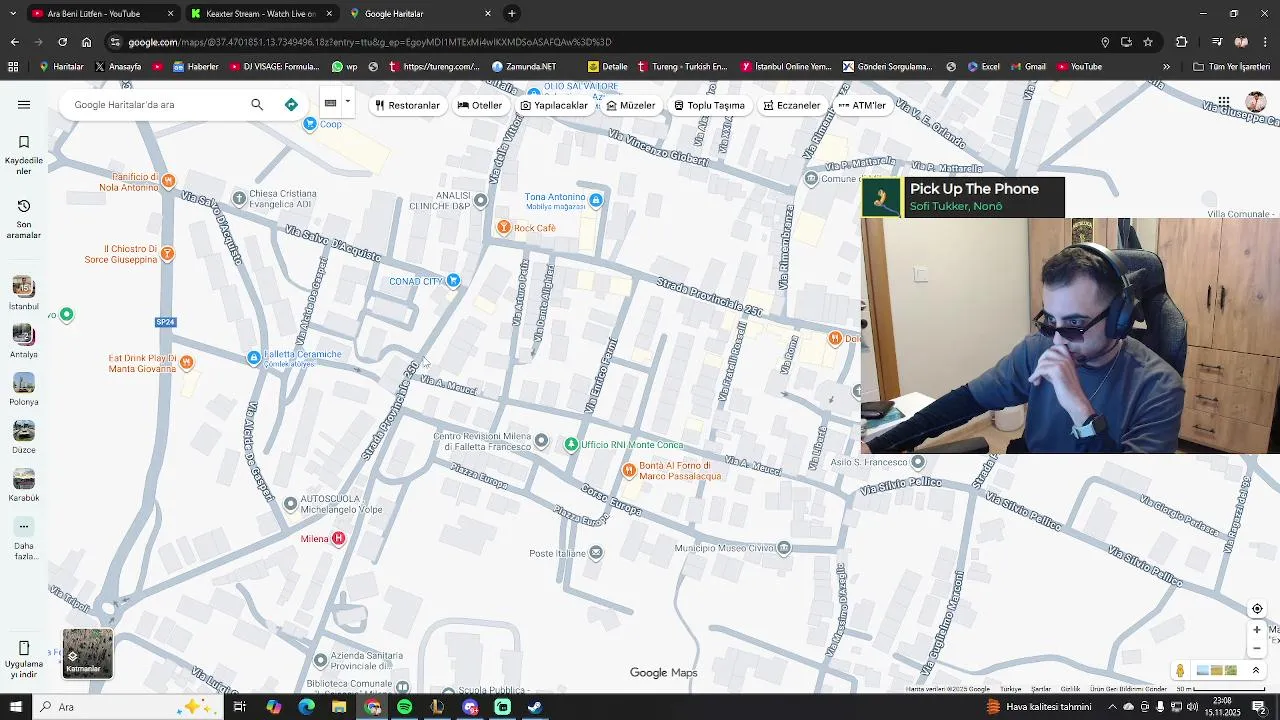
Task: Open a new browser tab
Action: click(512, 14)
